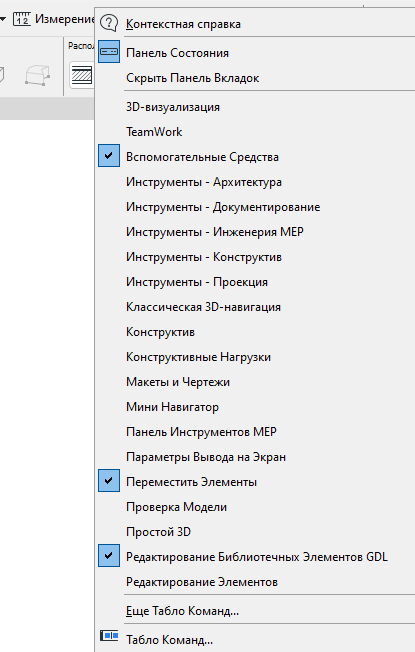Click the ruler Измерение icon
The image size is (415, 652).
pos(22,19)
